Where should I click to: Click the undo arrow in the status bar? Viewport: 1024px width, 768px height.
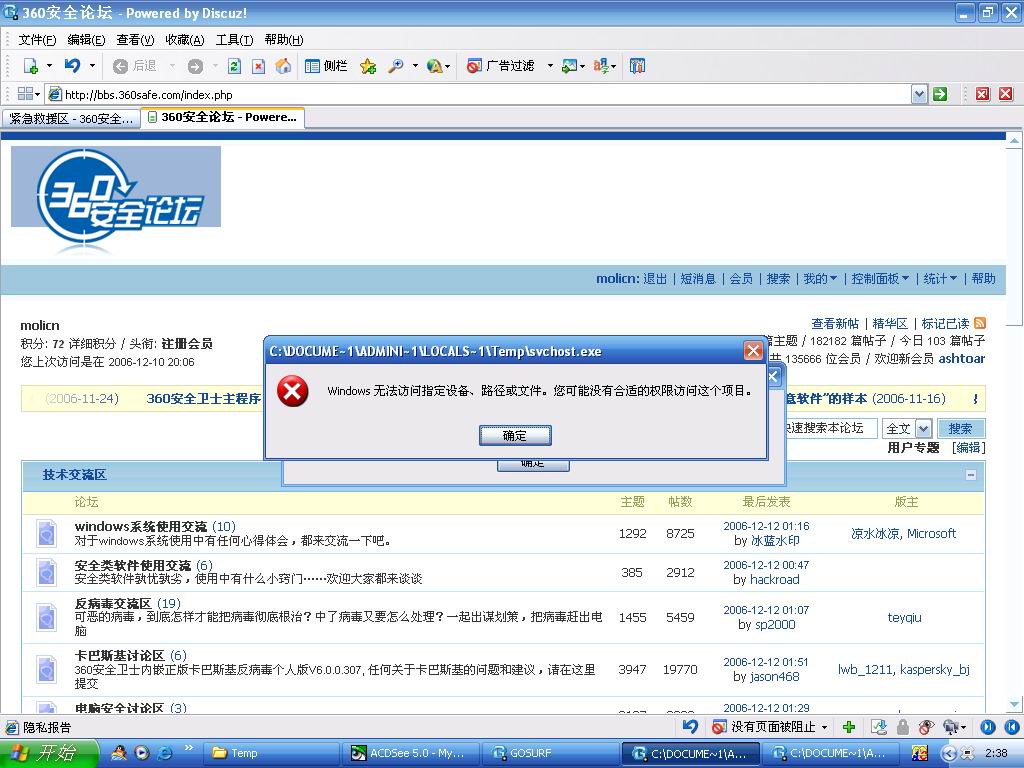(x=690, y=726)
